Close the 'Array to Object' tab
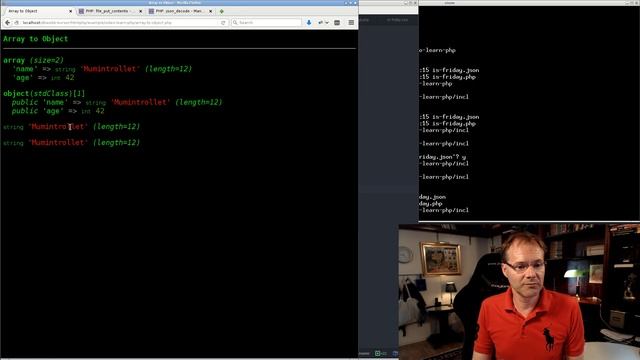640x360 pixels. (x=71, y=11)
